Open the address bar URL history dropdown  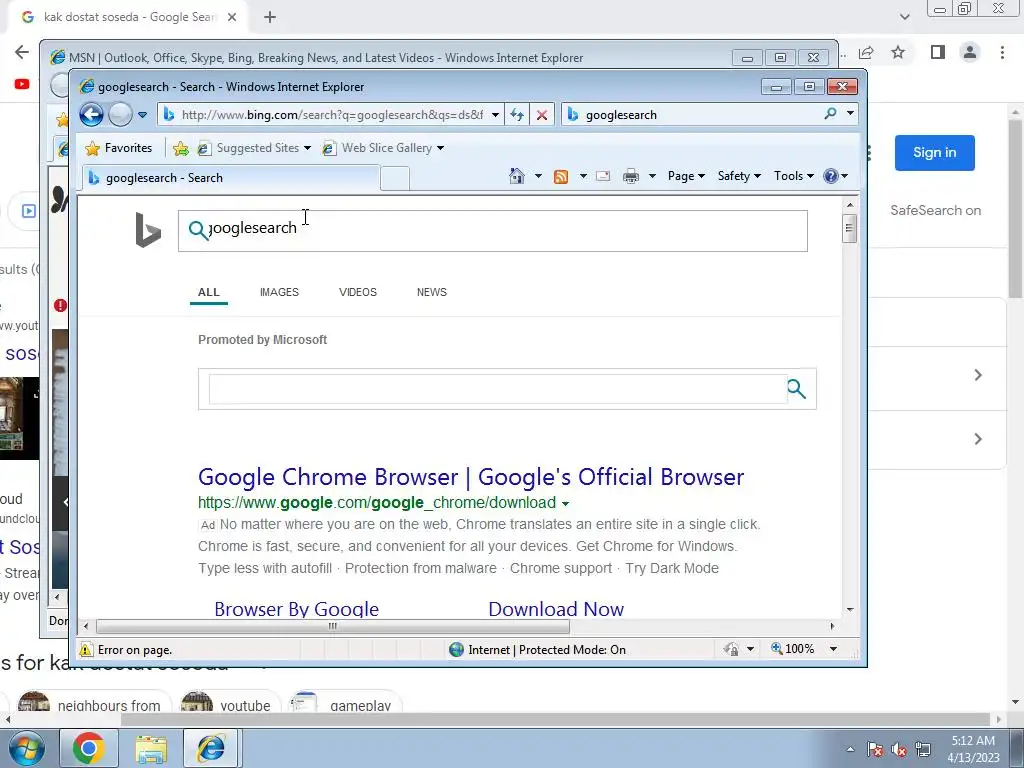tap(495, 115)
